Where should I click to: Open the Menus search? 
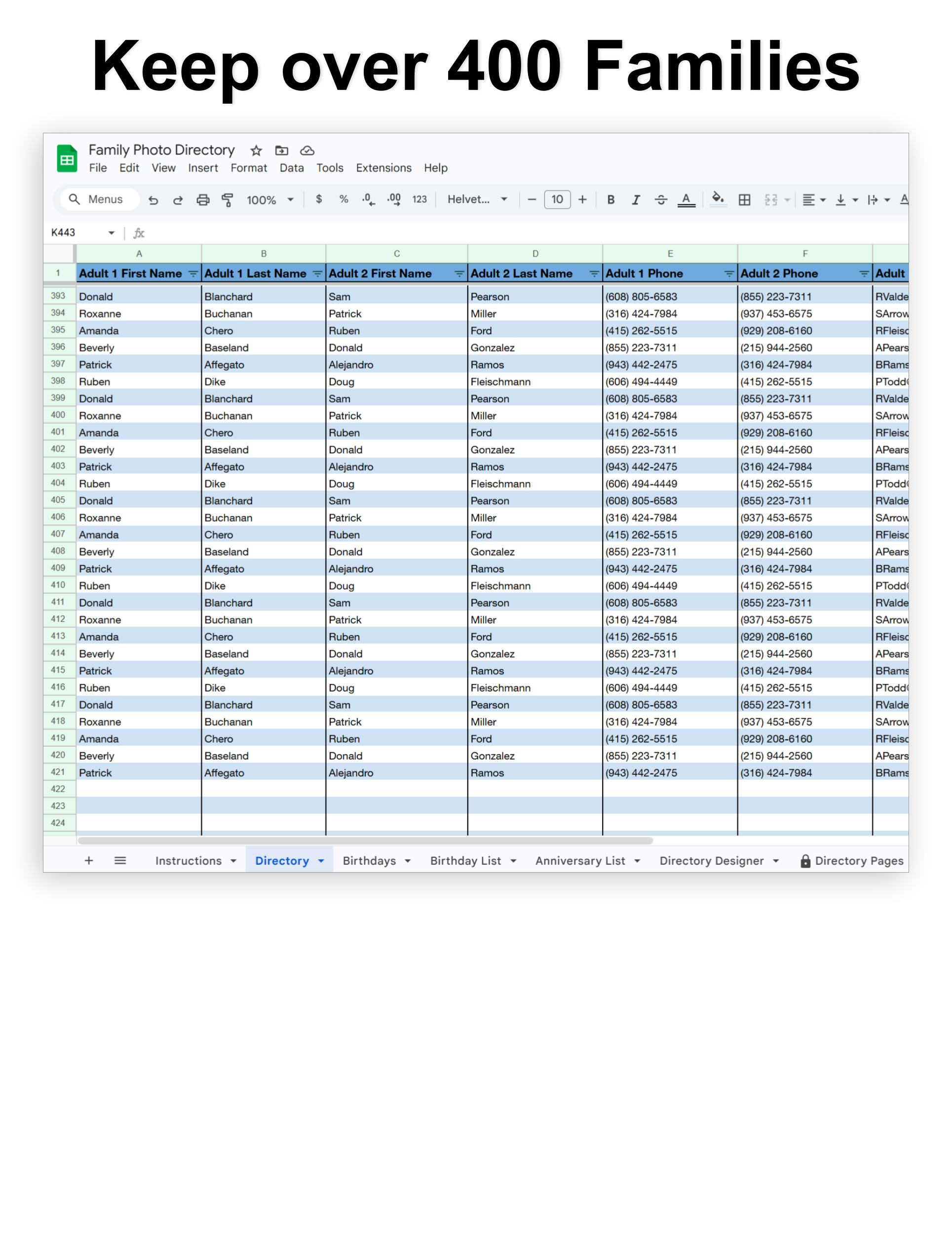click(x=98, y=199)
